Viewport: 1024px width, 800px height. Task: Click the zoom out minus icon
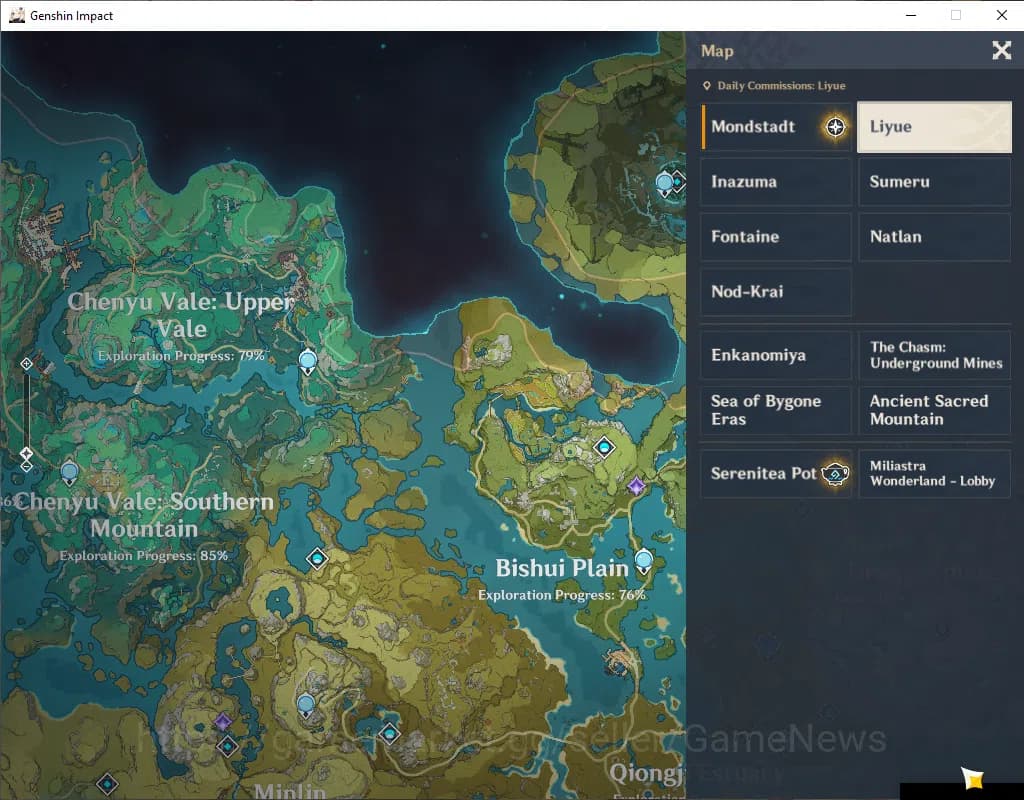coord(26,466)
